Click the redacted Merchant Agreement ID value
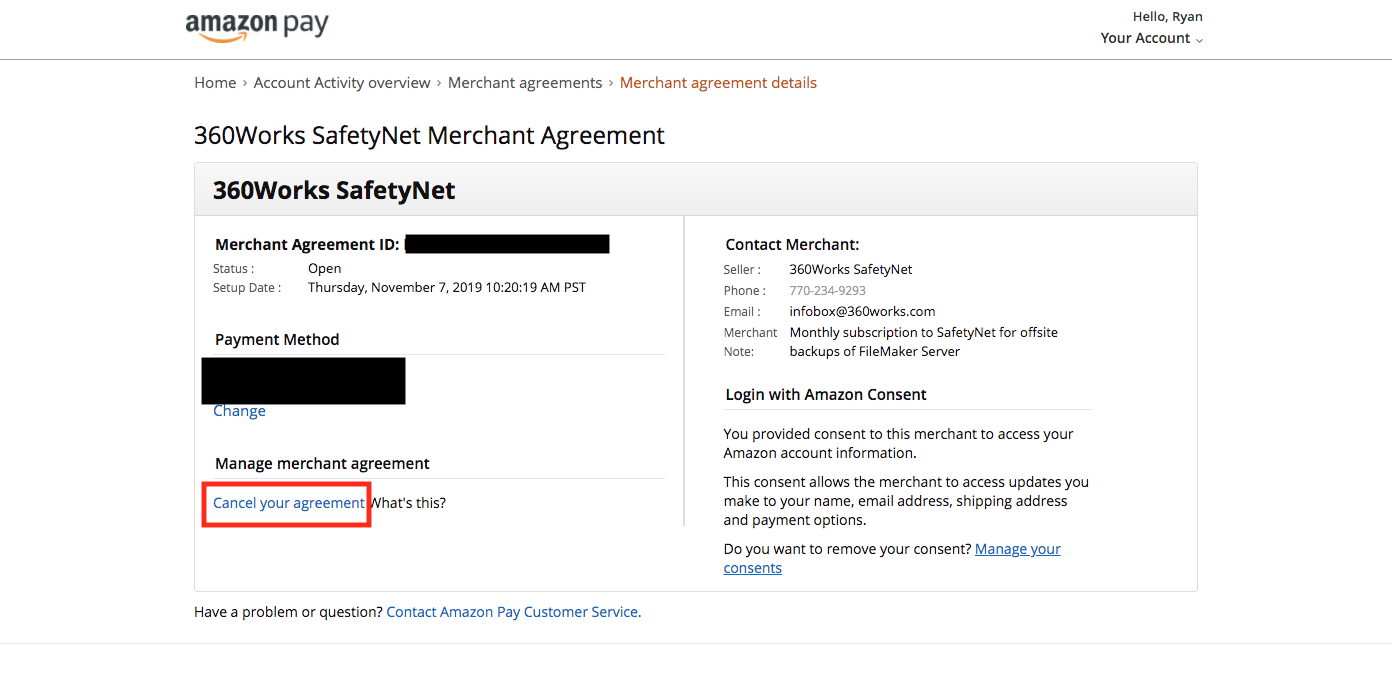1392x693 pixels. (507, 244)
